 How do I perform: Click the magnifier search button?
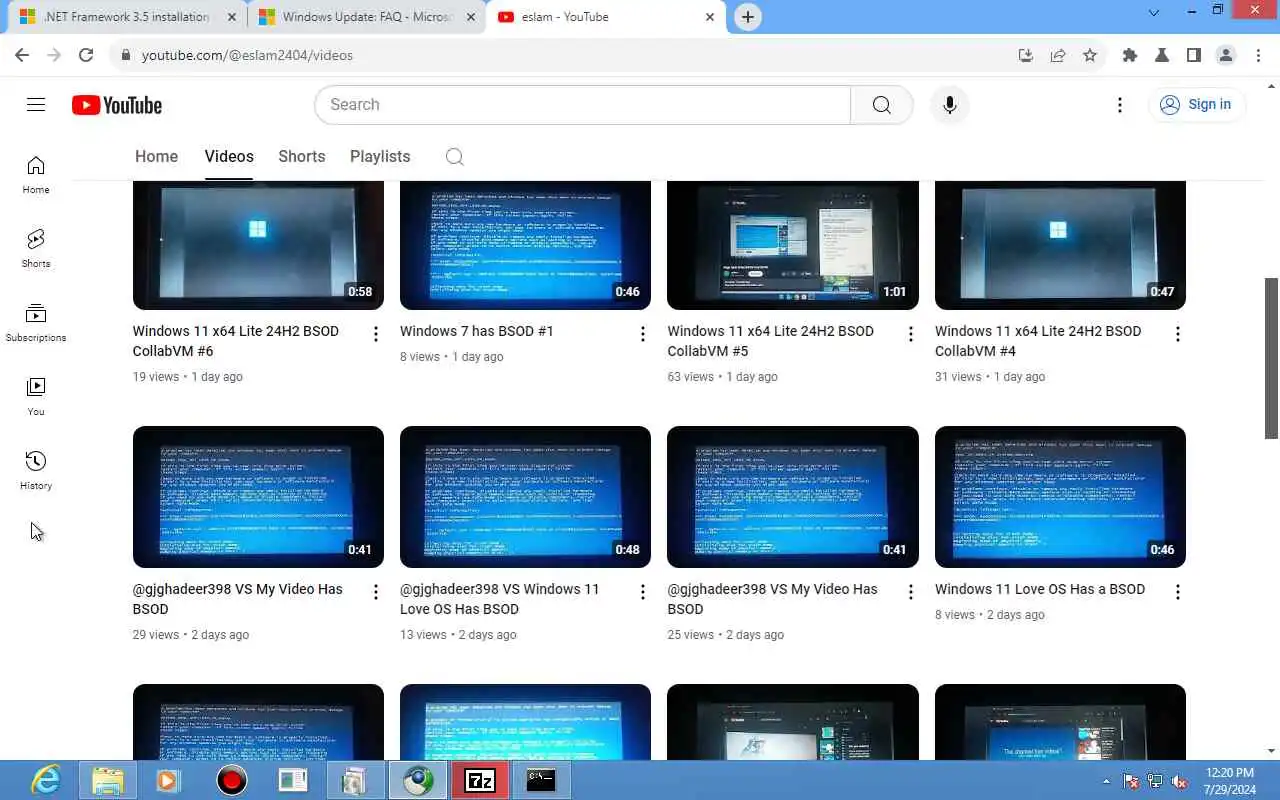(x=881, y=105)
